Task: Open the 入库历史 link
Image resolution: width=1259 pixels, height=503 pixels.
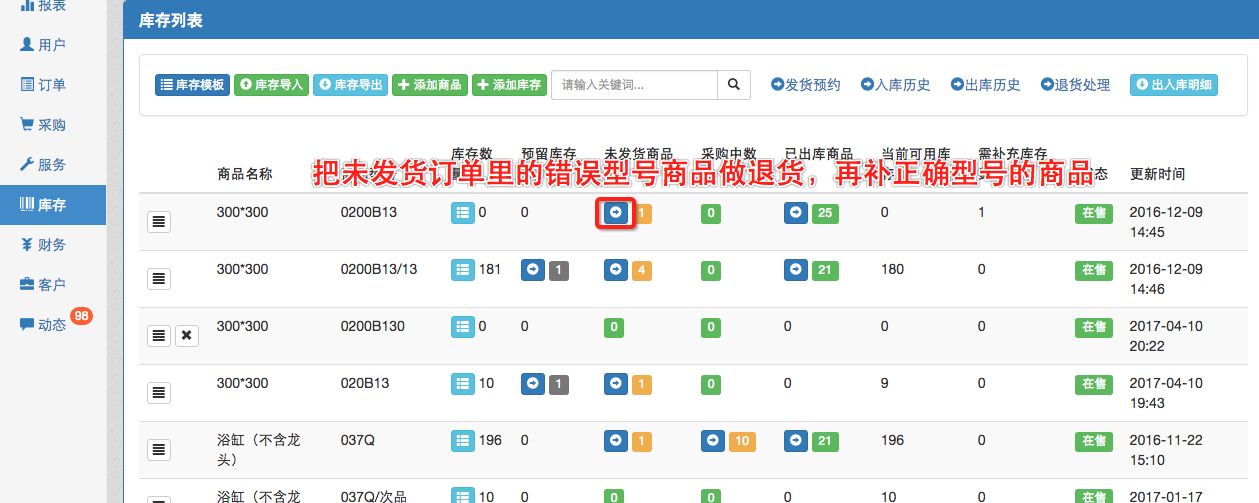Action: click(x=895, y=85)
